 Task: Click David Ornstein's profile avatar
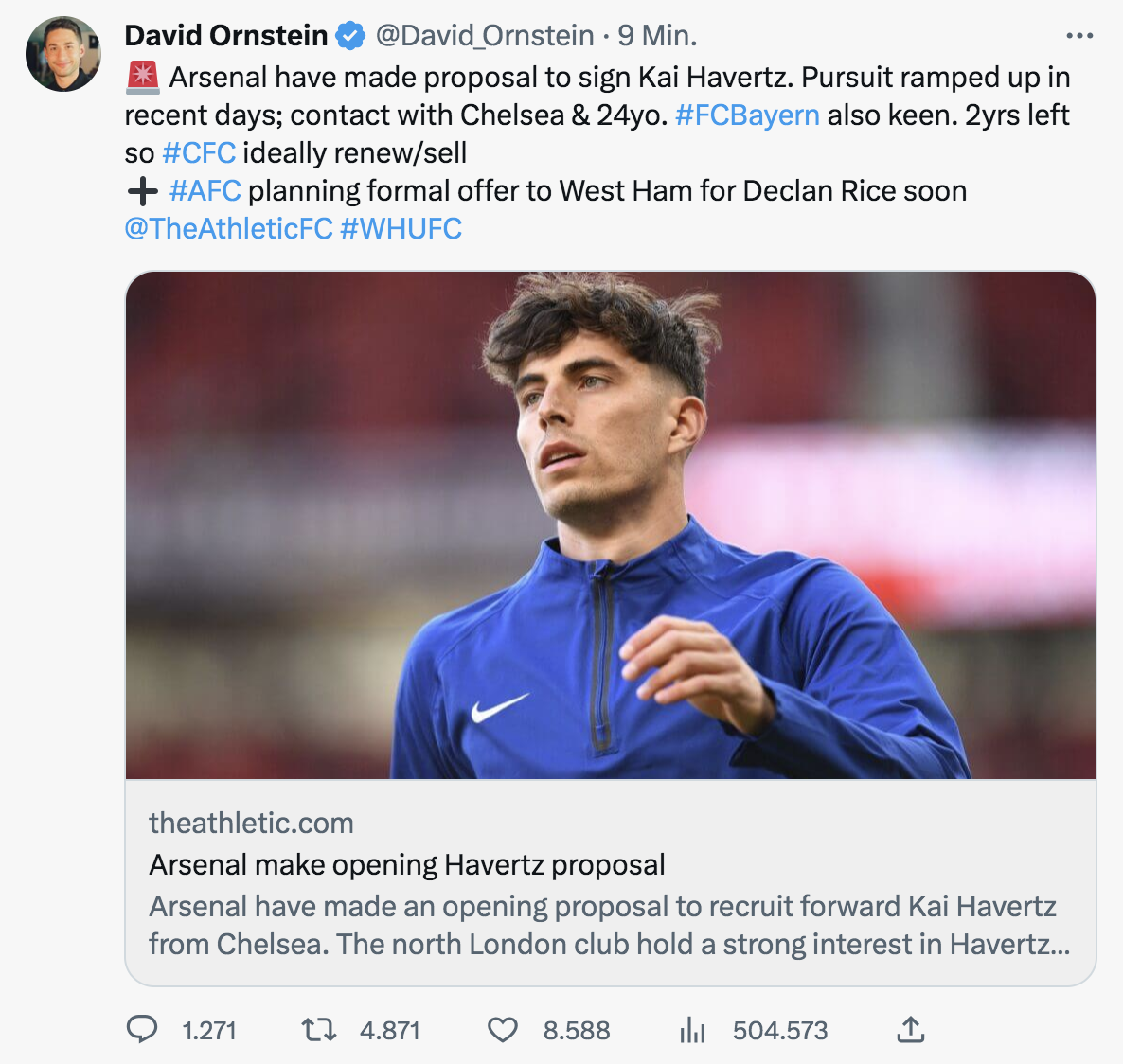tap(63, 54)
